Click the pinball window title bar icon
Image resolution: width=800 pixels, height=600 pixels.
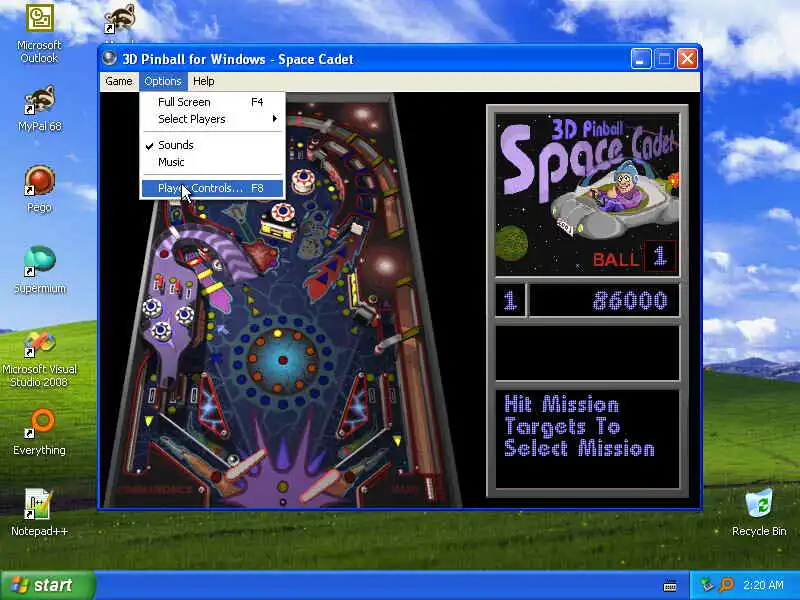[109, 58]
